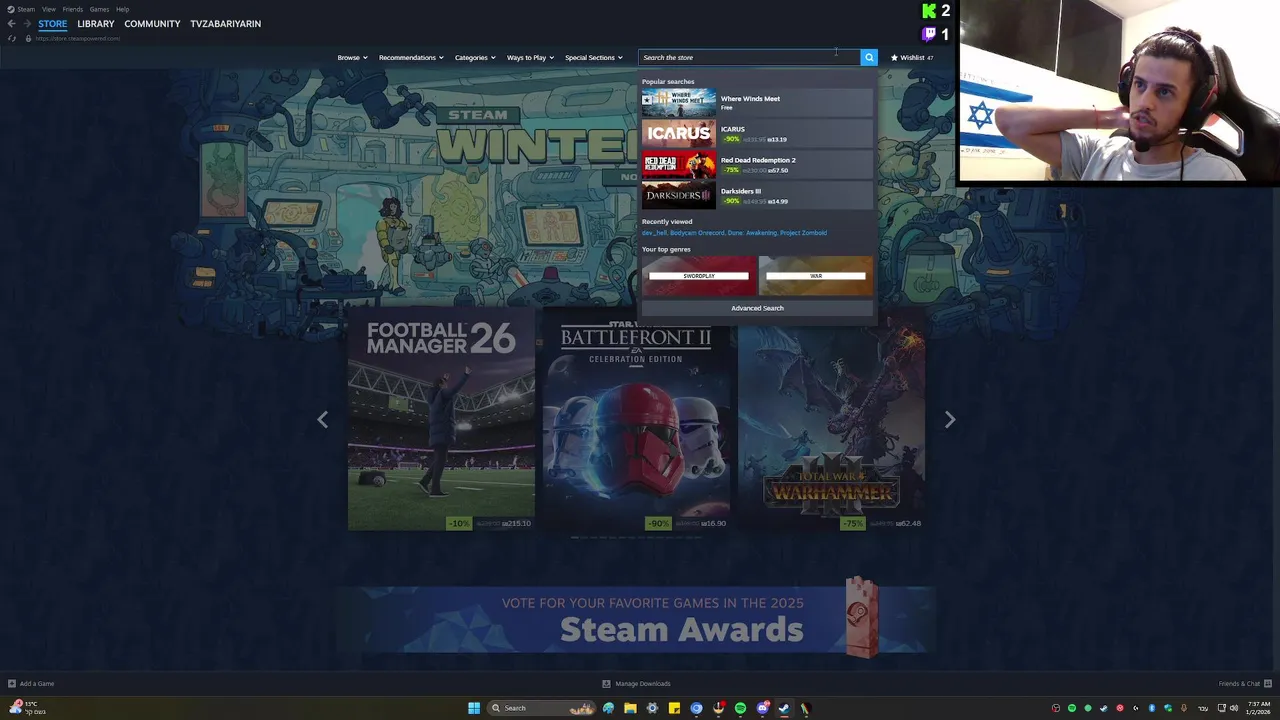Open Spotify from the taskbar

coord(740,708)
